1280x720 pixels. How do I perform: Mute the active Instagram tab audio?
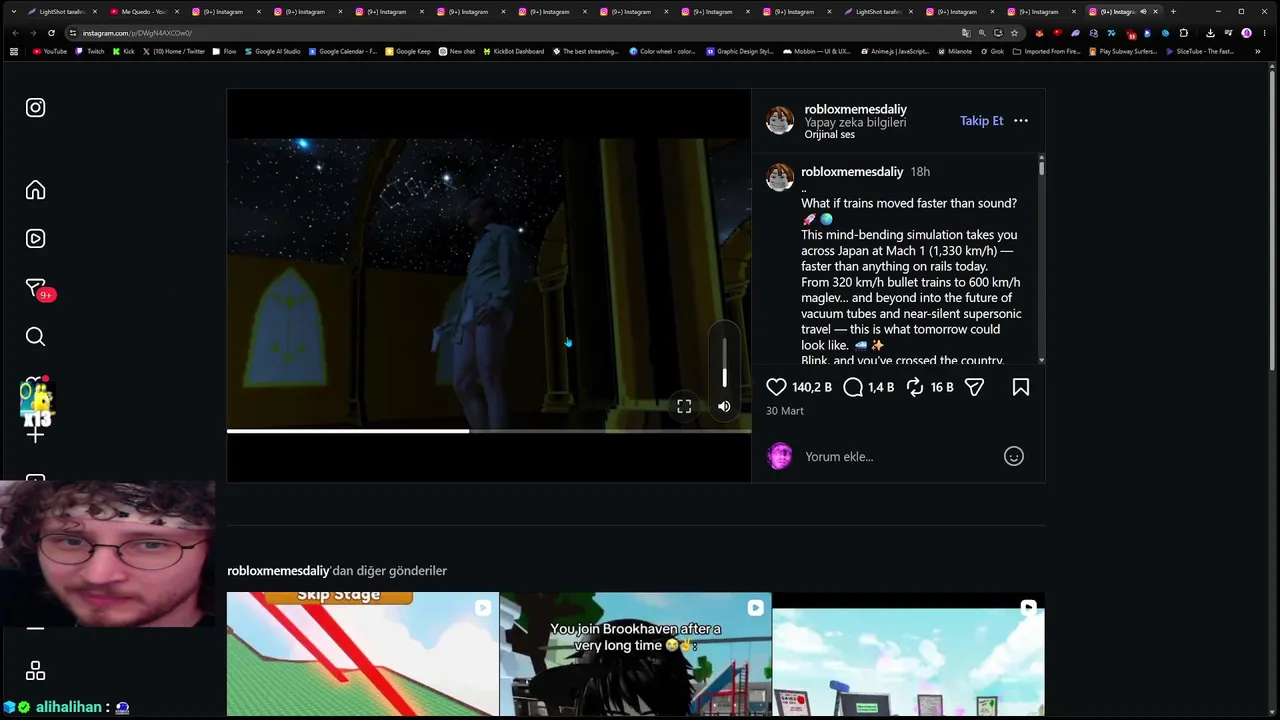1143,12
